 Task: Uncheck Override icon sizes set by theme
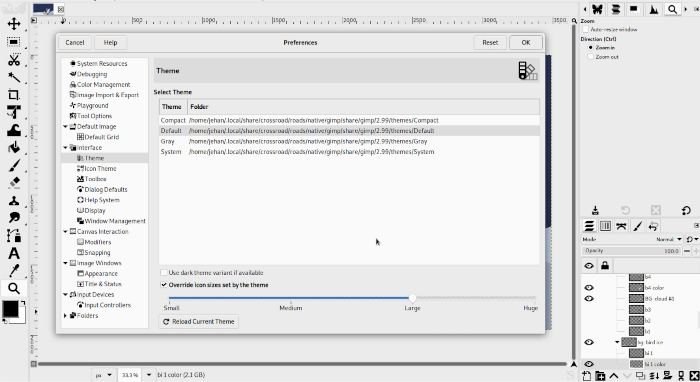164,285
